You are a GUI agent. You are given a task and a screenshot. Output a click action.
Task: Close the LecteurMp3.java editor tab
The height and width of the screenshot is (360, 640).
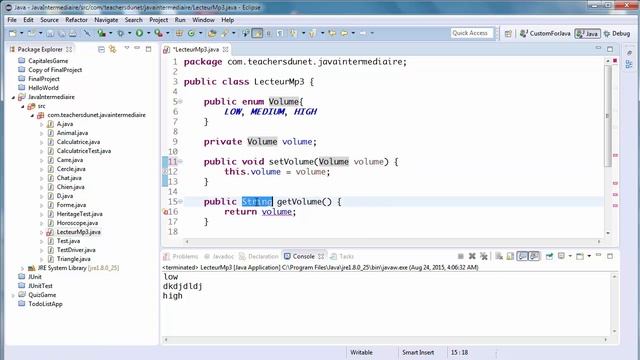coord(225,49)
